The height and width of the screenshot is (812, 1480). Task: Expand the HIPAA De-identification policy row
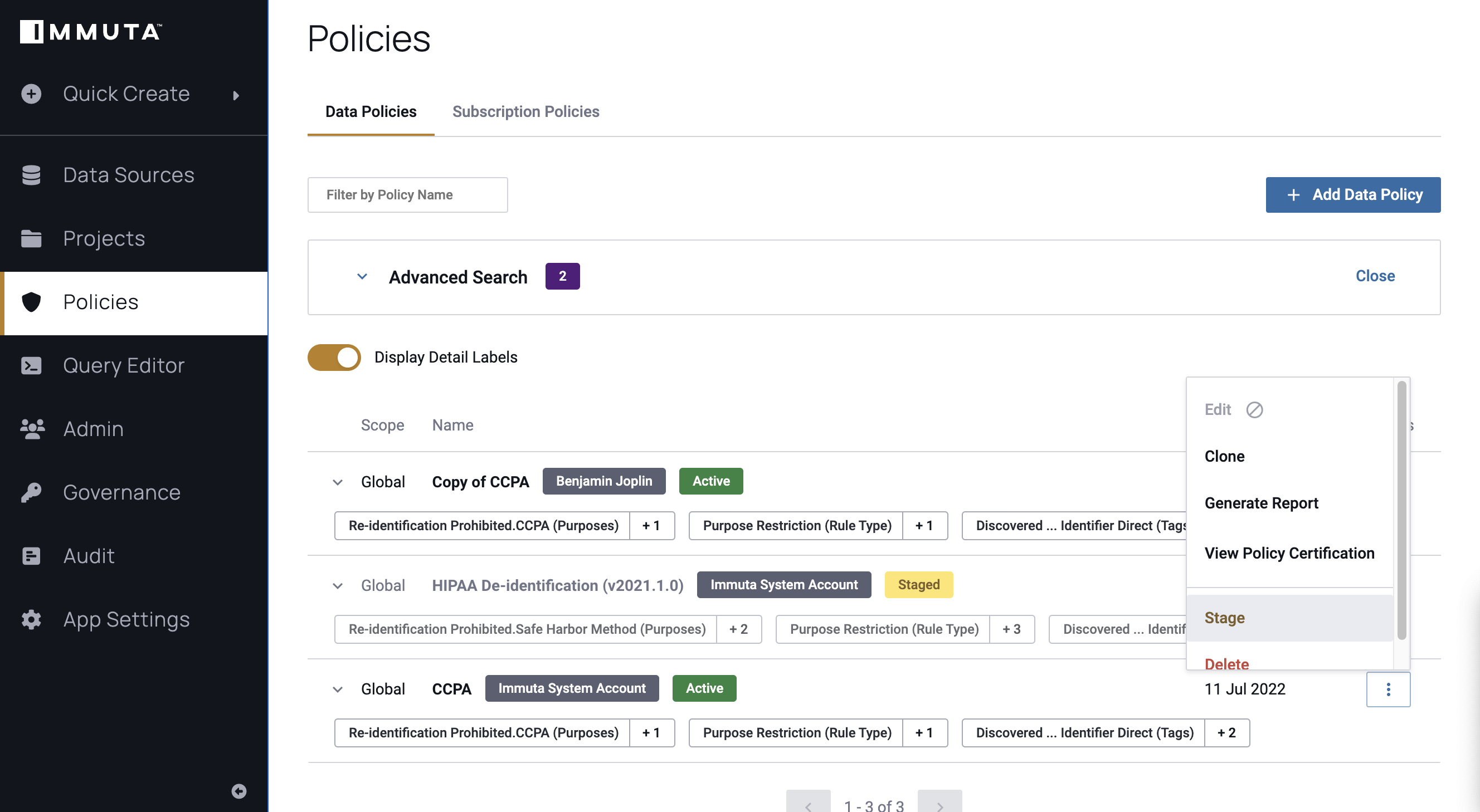click(337, 585)
